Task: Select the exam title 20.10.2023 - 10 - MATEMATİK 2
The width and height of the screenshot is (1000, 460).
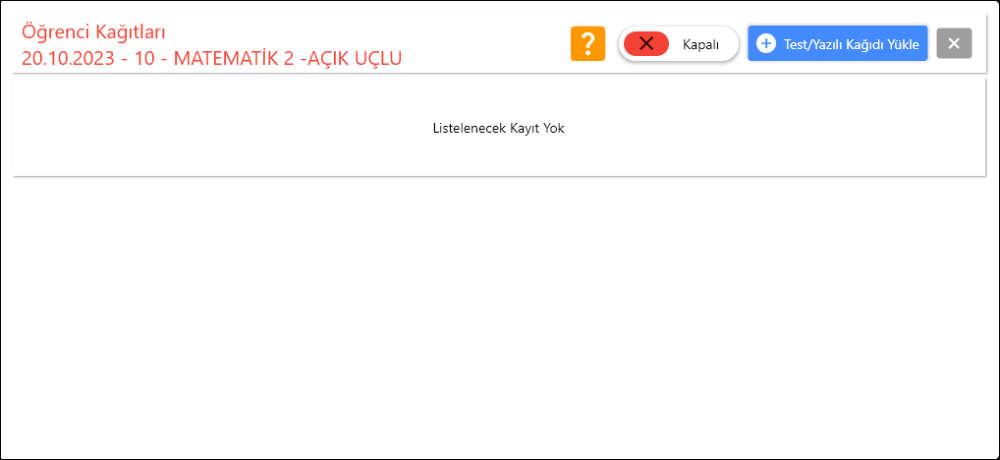Action: tap(158, 58)
